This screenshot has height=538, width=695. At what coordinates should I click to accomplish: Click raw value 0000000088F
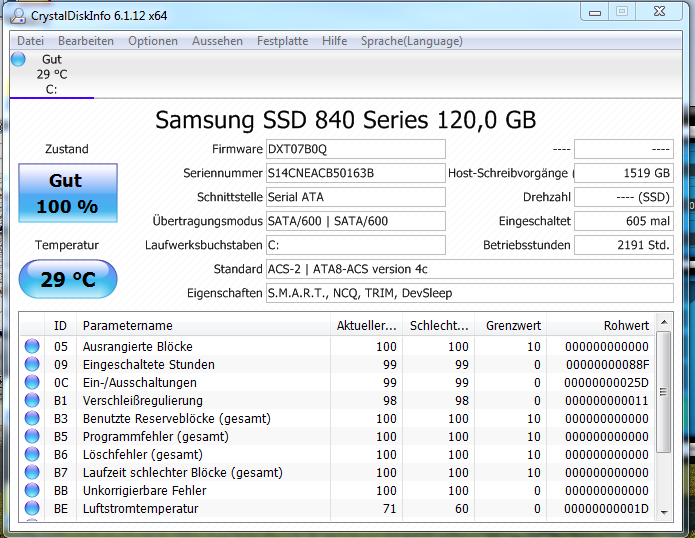coord(607,365)
